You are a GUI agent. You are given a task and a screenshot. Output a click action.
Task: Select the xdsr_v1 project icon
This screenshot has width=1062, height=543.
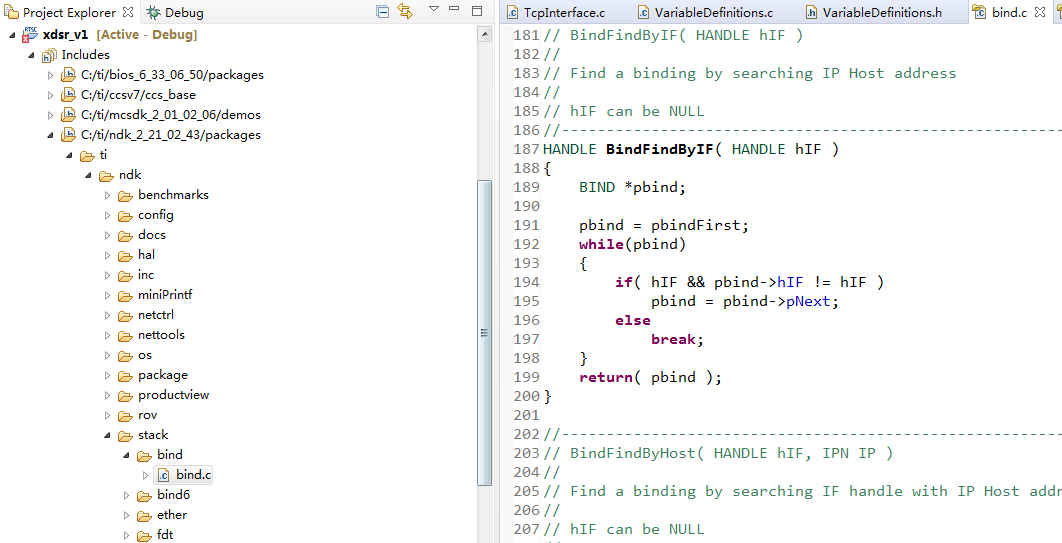click(x=30, y=35)
